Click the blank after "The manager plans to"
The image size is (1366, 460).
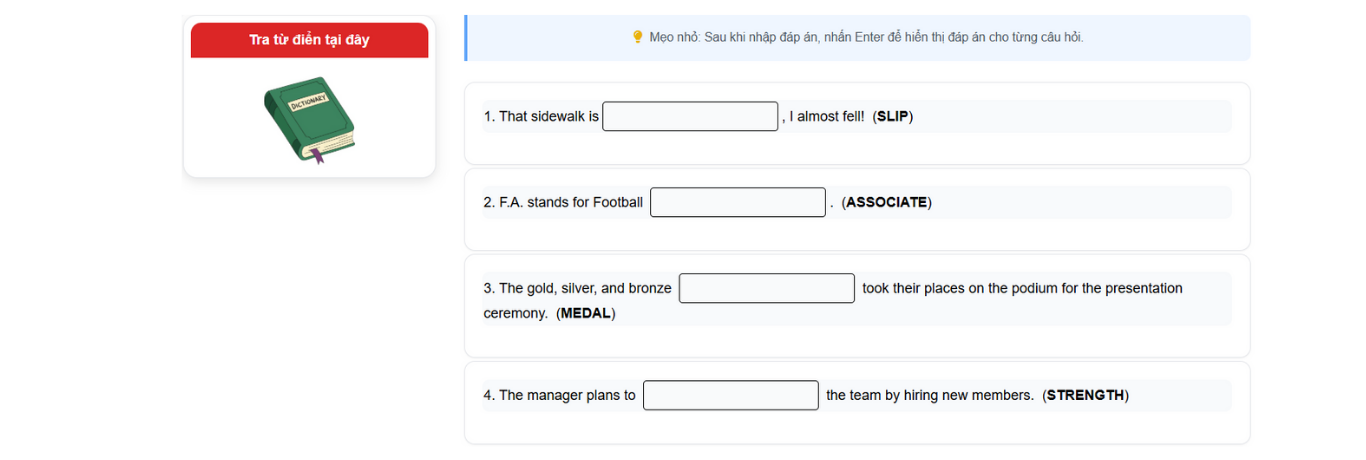pos(730,395)
